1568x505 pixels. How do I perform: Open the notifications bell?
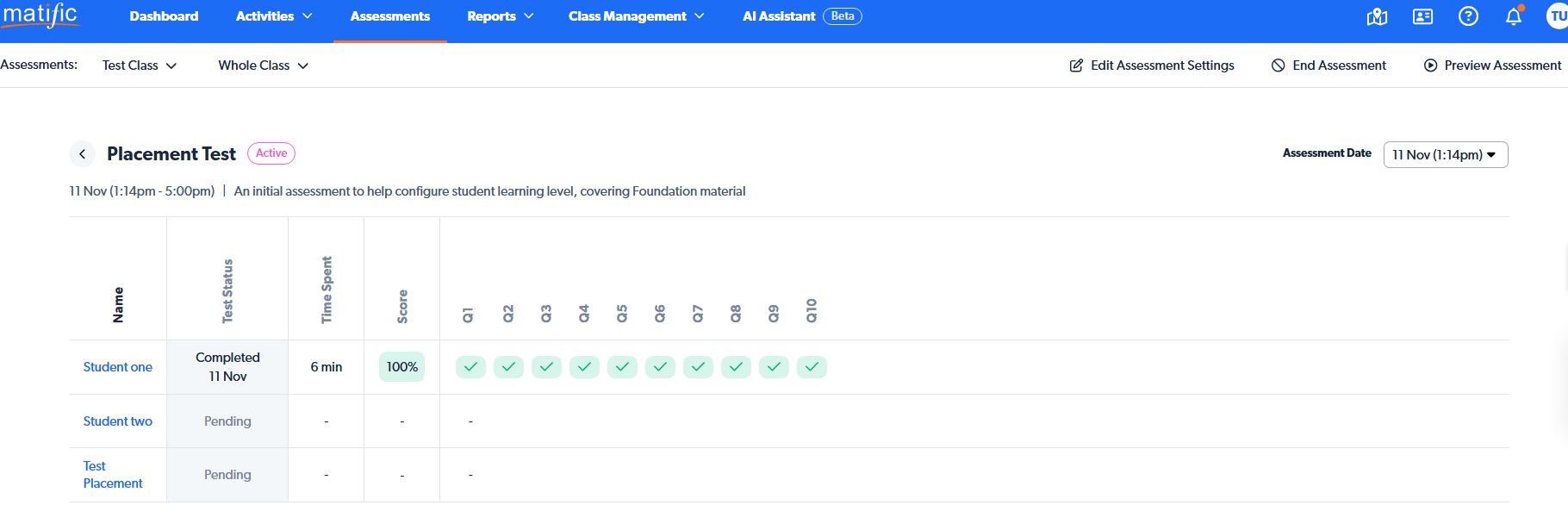pos(1514,17)
